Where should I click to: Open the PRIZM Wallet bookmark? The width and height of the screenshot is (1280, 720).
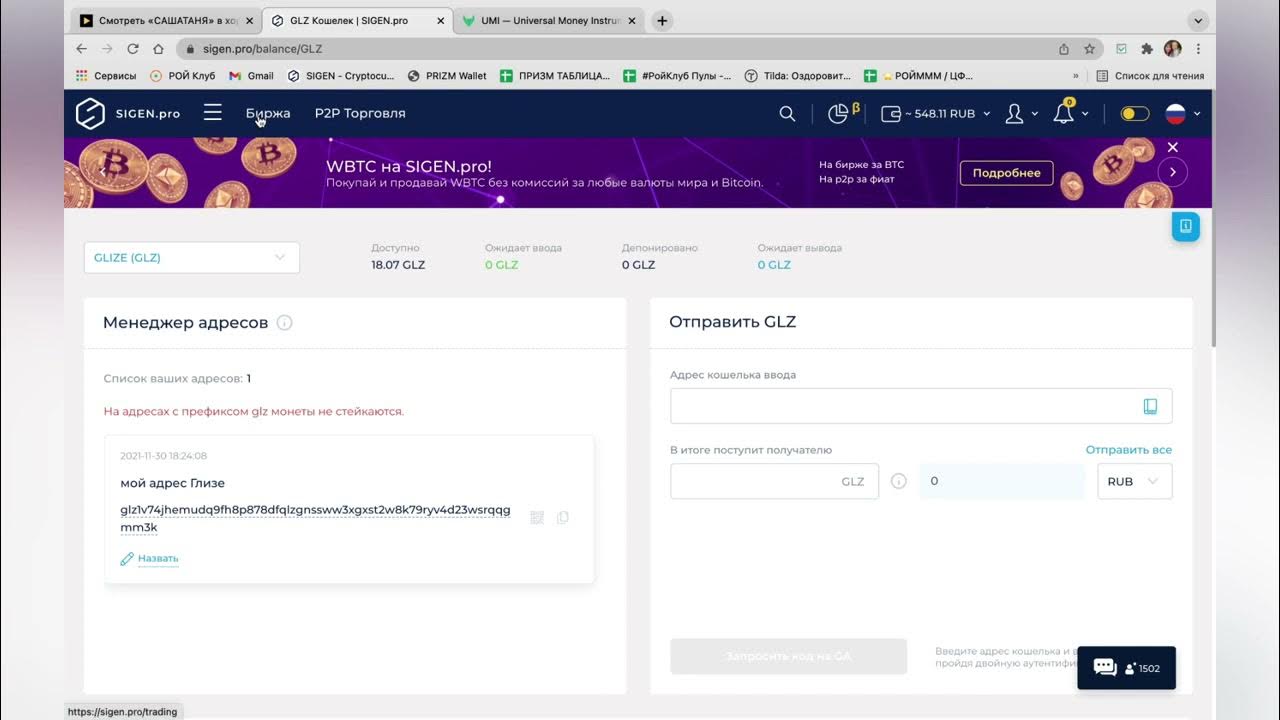[447, 76]
